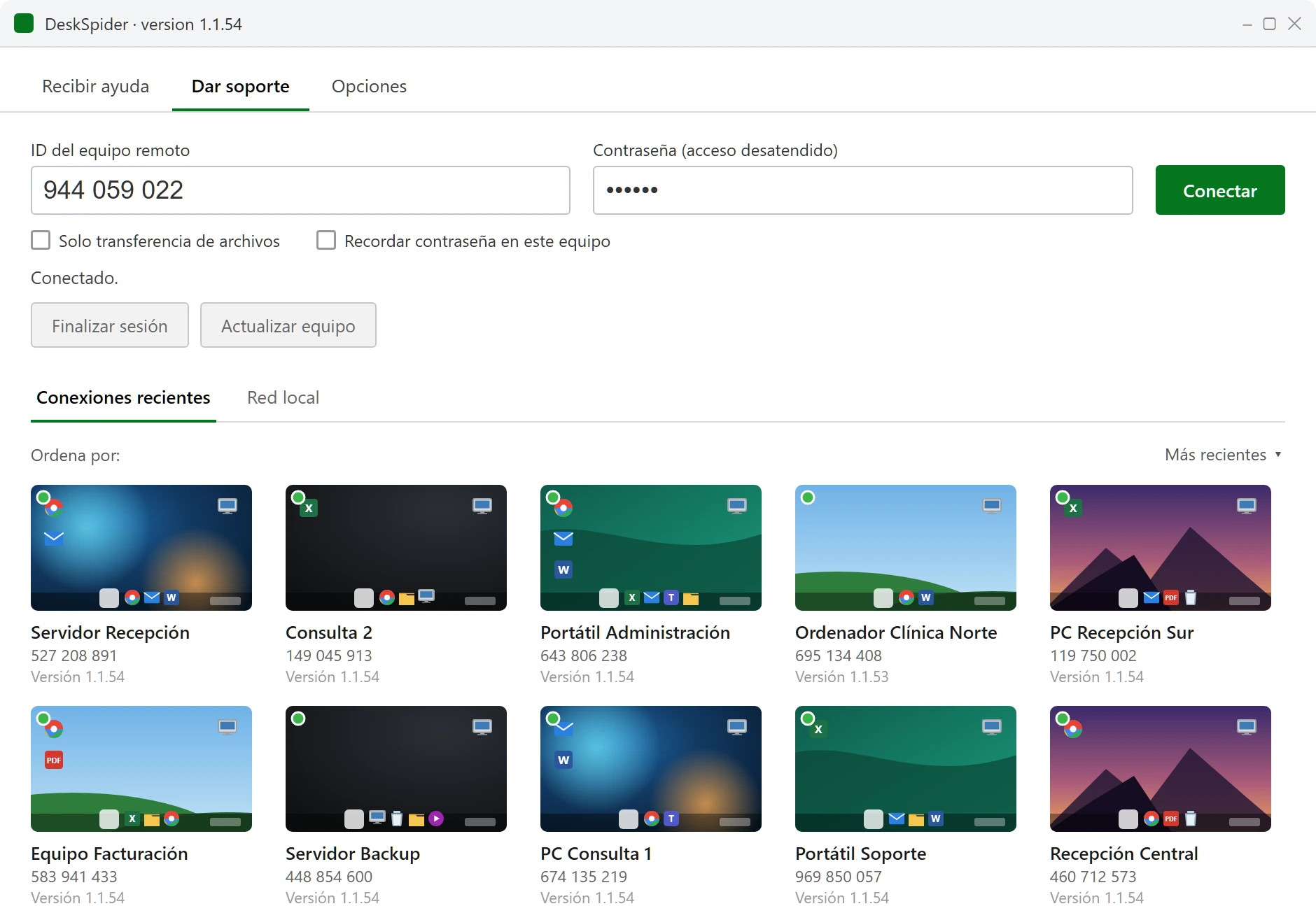Click the mail desktop icon in Servidor Recepción preview
1316x906 pixels.
coord(54,538)
